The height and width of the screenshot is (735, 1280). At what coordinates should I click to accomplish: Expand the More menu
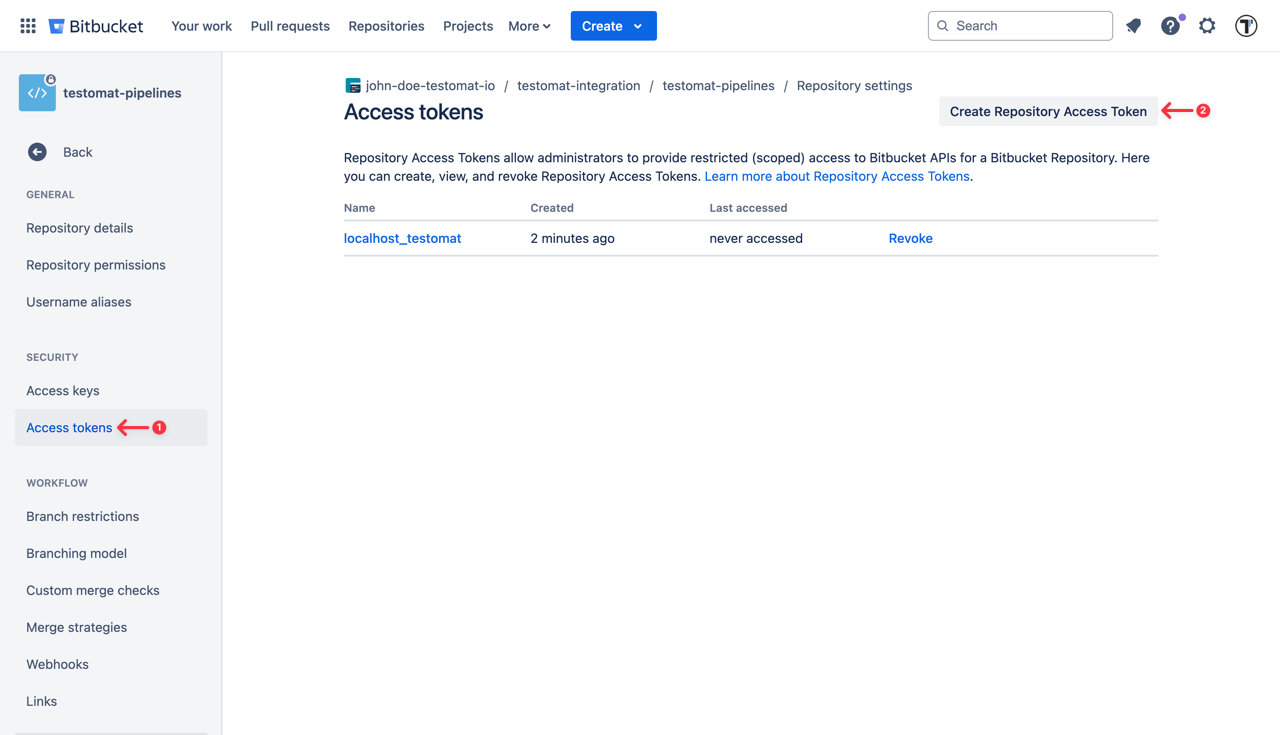tap(529, 26)
